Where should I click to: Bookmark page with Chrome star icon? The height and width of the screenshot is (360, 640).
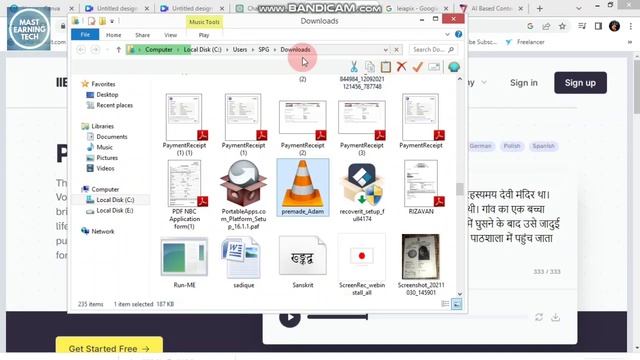[x=562, y=27]
